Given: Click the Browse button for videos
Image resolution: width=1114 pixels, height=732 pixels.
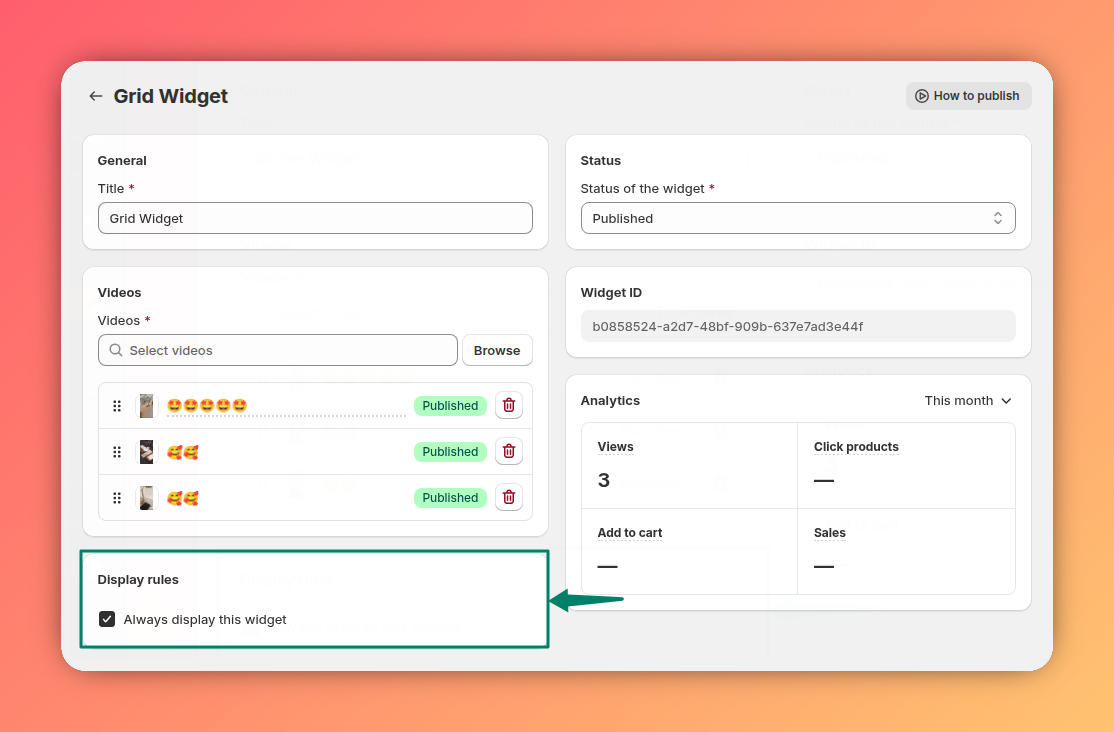Looking at the screenshot, I should (x=497, y=350).
